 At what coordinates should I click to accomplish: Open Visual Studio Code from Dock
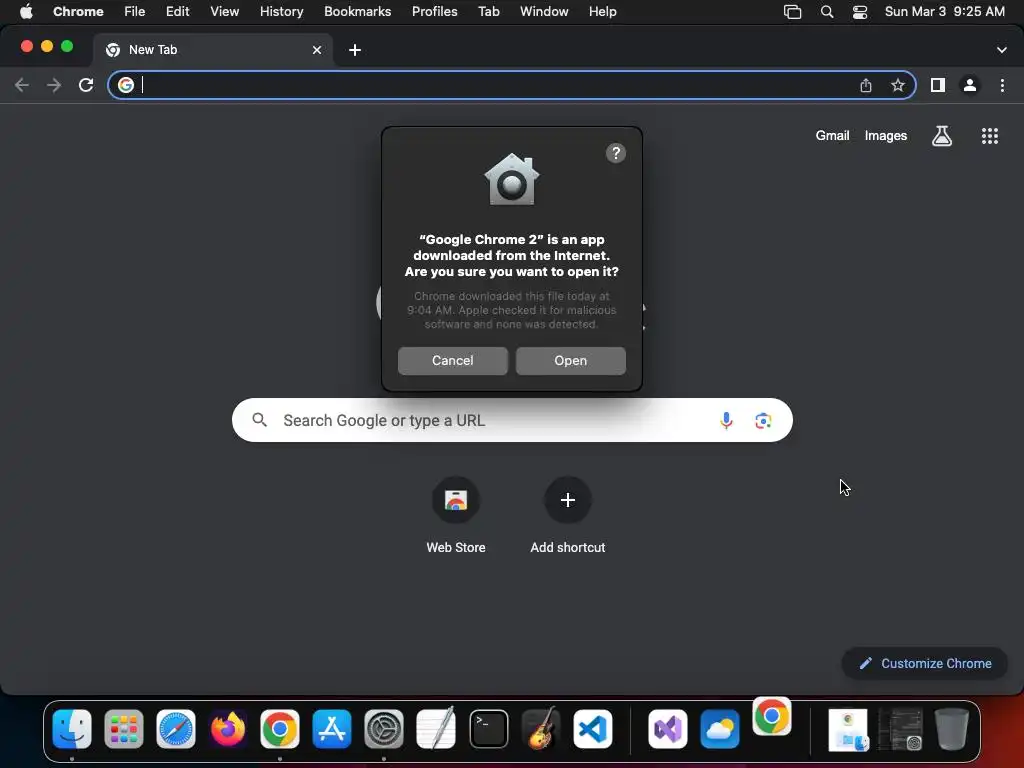[x=593, y=729]
